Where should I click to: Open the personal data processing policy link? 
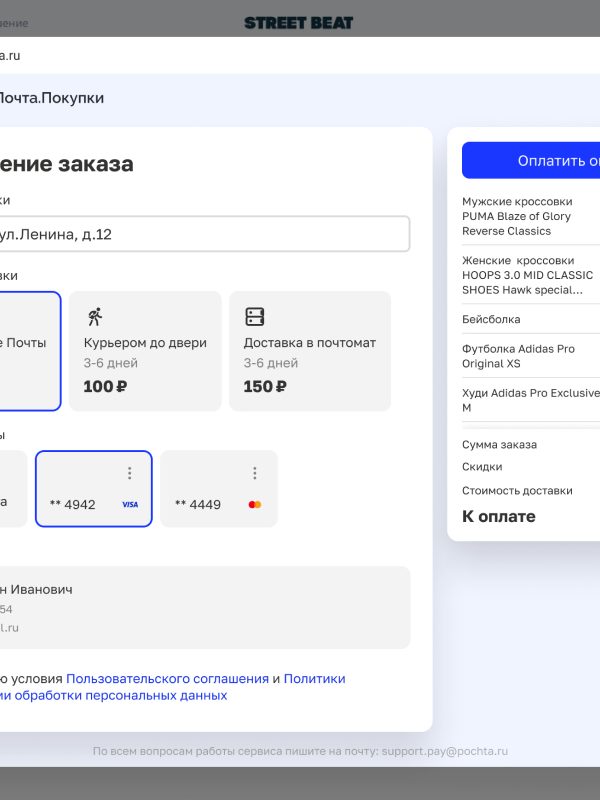point(120,695)
